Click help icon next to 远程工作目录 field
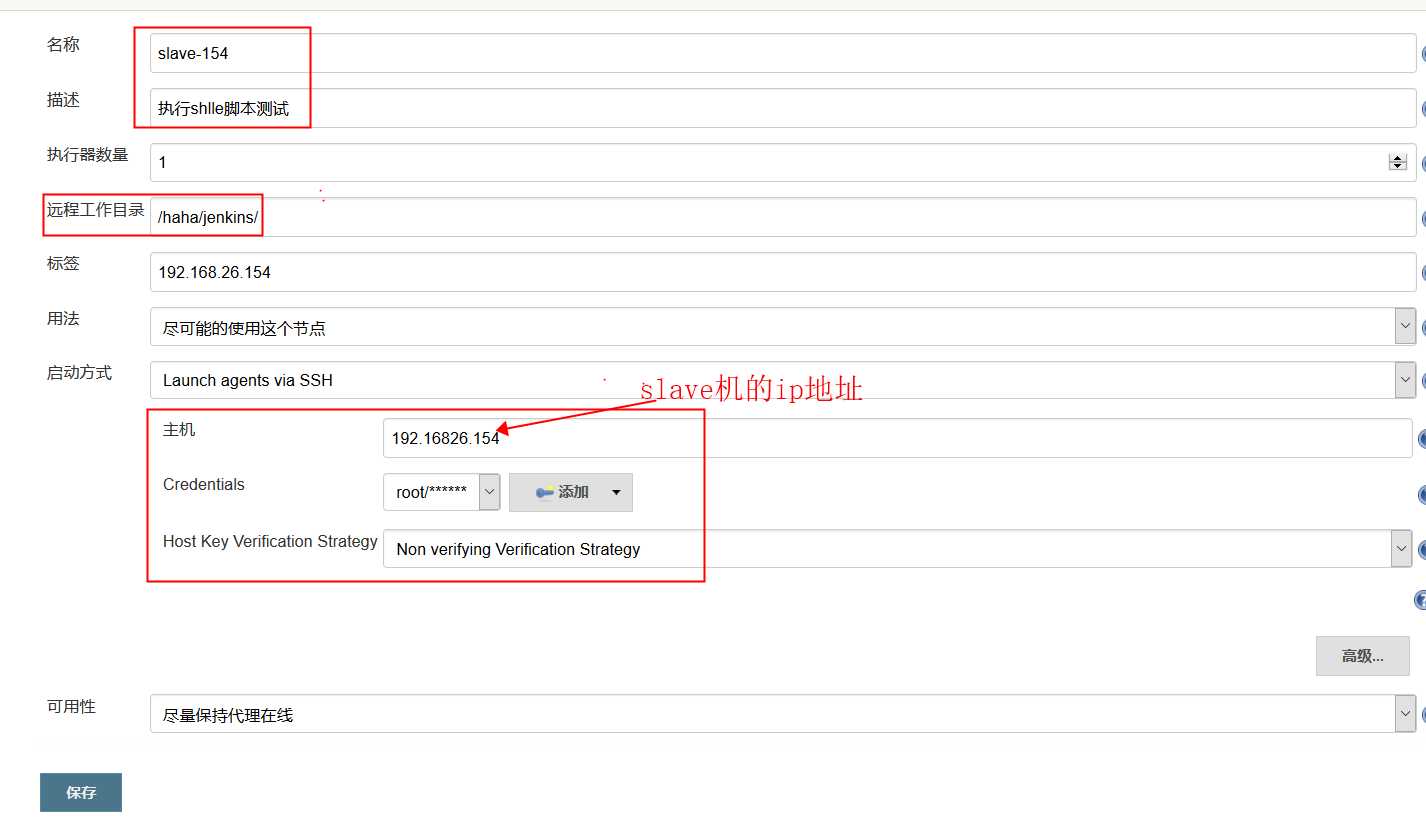The image size is (1426, 828). tap(1423, 218)
